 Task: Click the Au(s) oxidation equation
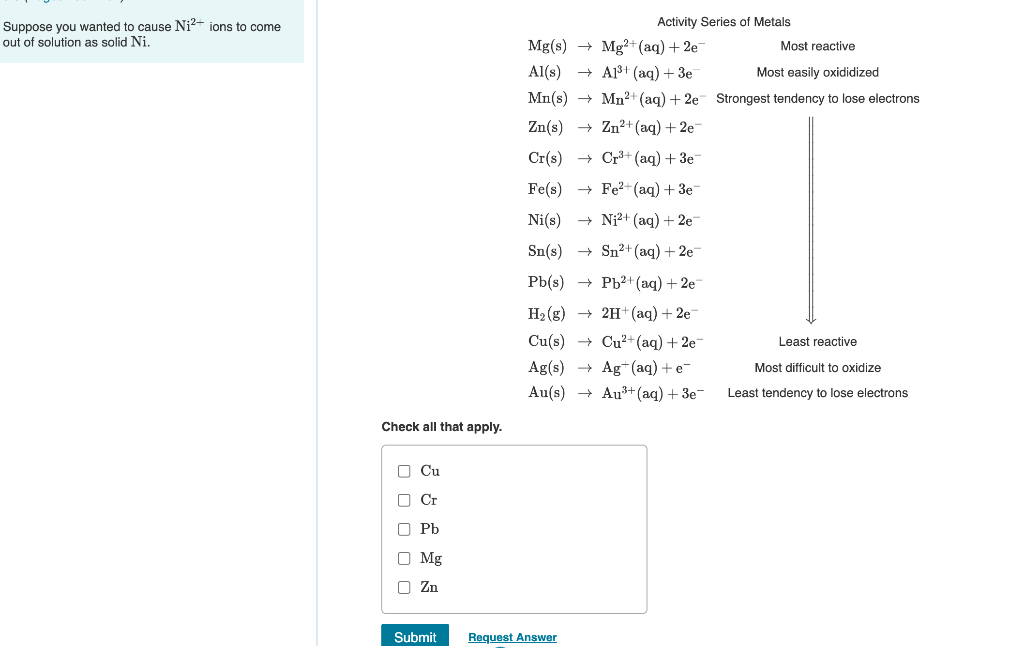click(x=618, y=392)
